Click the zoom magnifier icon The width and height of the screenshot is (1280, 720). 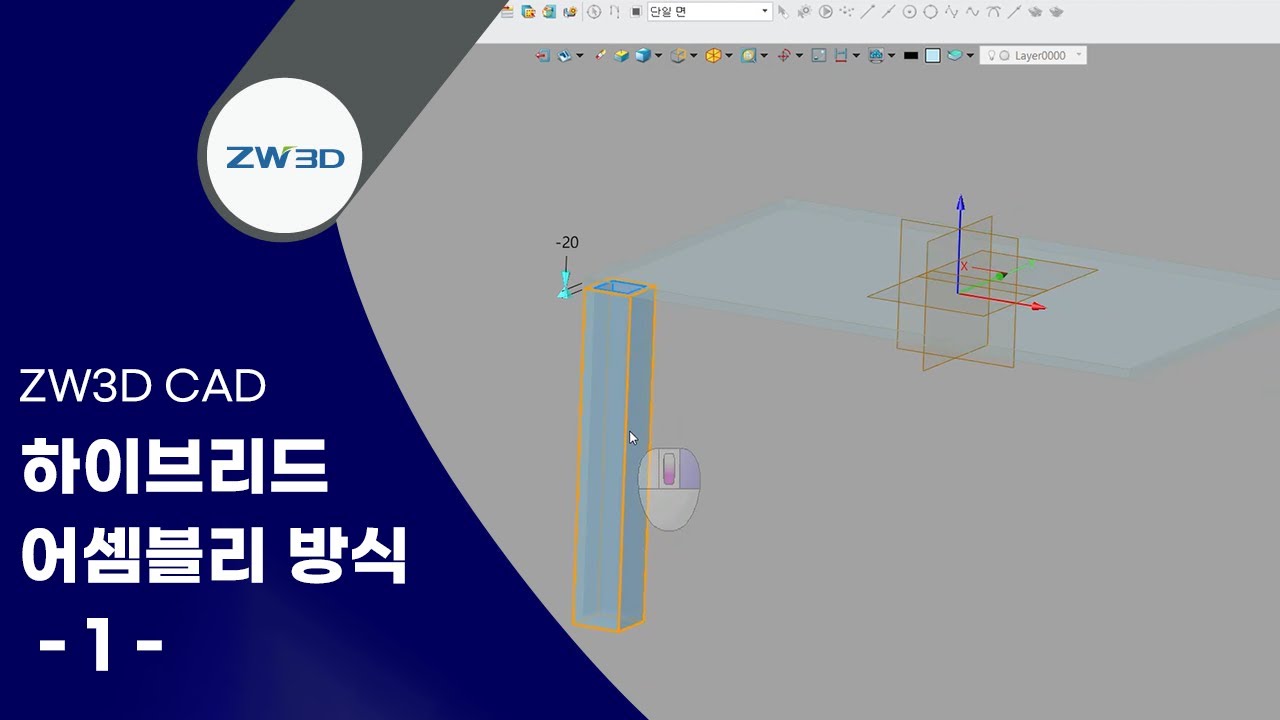pyautogui.click(x=748, y=56)
